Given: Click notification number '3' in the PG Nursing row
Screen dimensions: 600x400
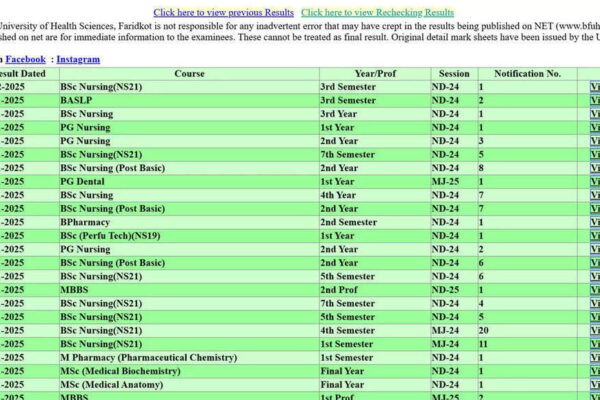Looking at the screenshot, I should [x=527, y=141].
